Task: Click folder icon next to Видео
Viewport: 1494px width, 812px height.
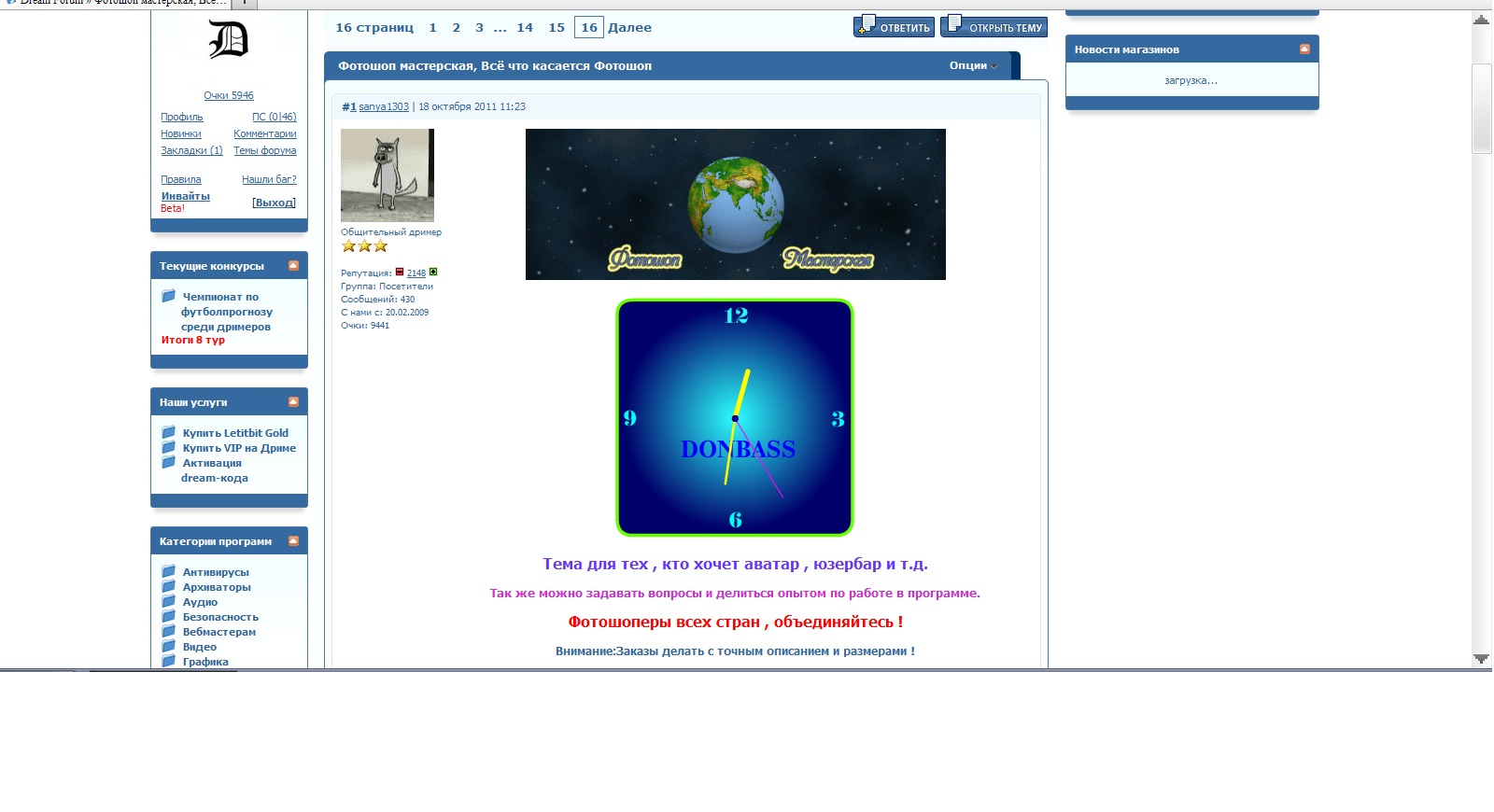Action: [169, 646]
